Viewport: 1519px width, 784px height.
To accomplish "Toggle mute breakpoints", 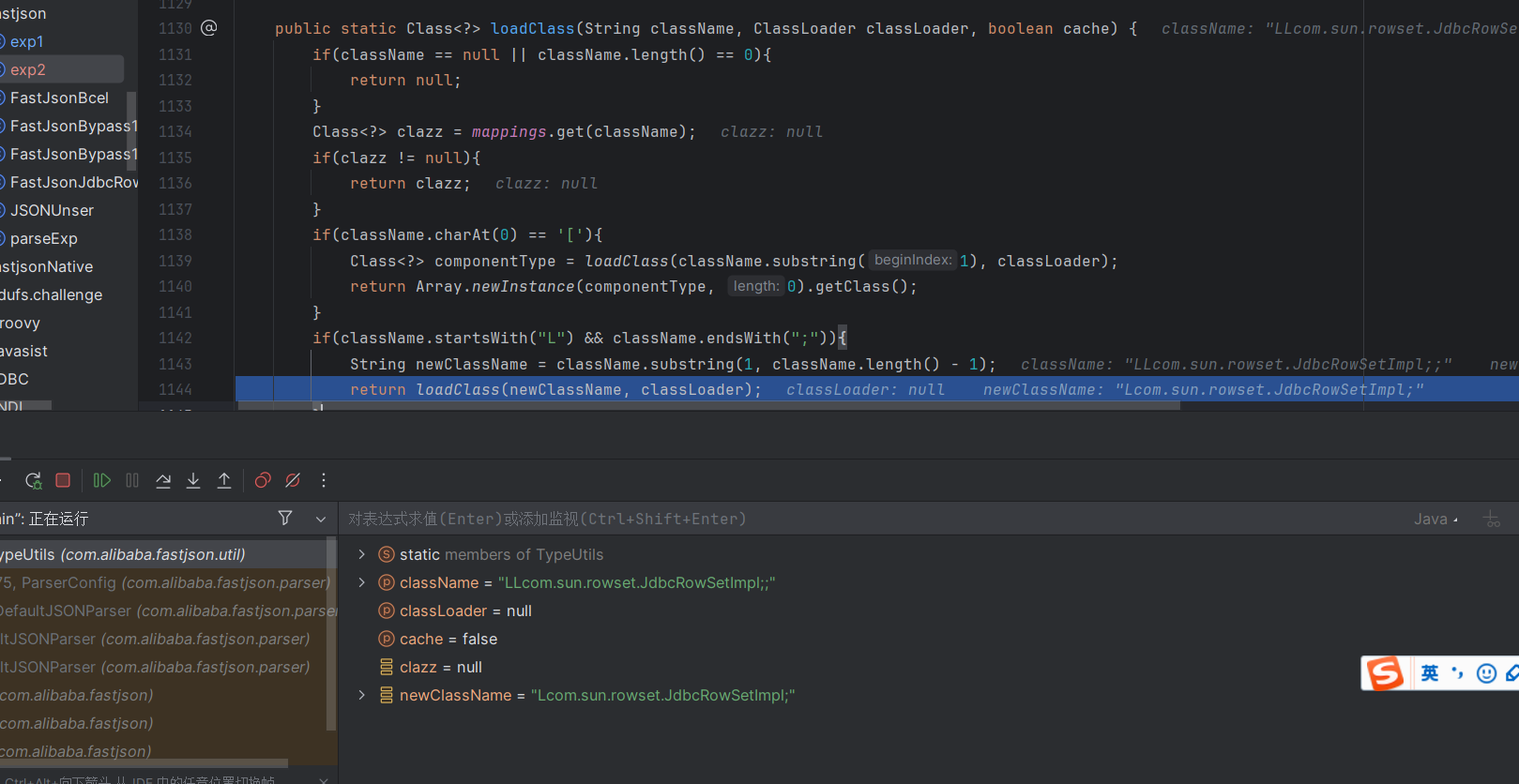I will click(x=293, y=480).
